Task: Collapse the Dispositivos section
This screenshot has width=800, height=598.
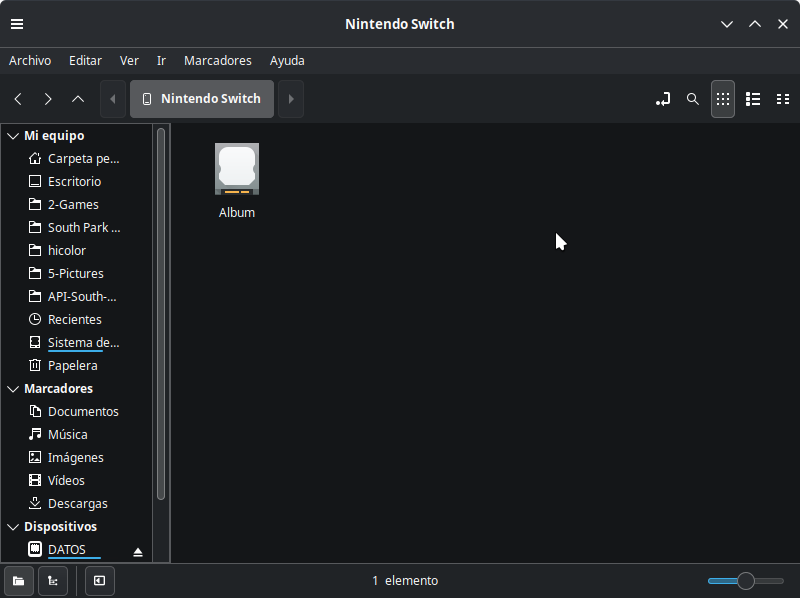Action: pos(13,527)
